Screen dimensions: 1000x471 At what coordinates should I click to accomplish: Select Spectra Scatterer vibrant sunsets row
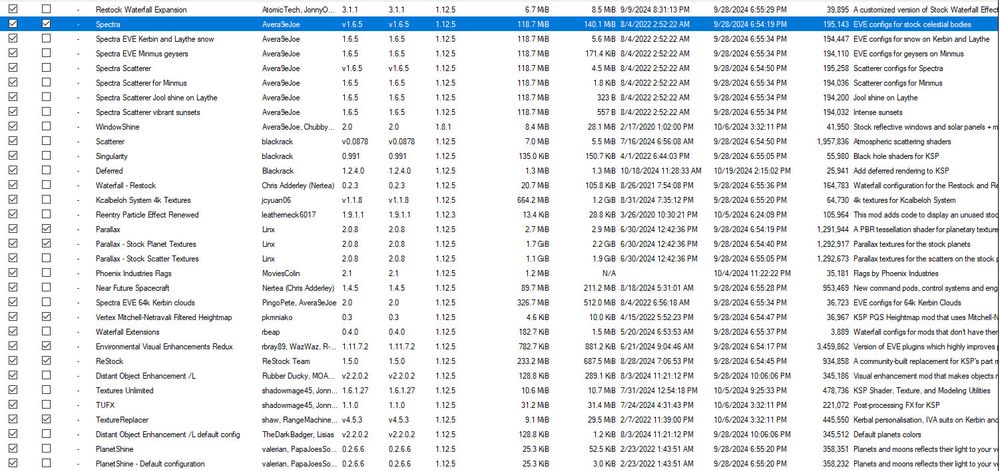click(x=500, y=112)
